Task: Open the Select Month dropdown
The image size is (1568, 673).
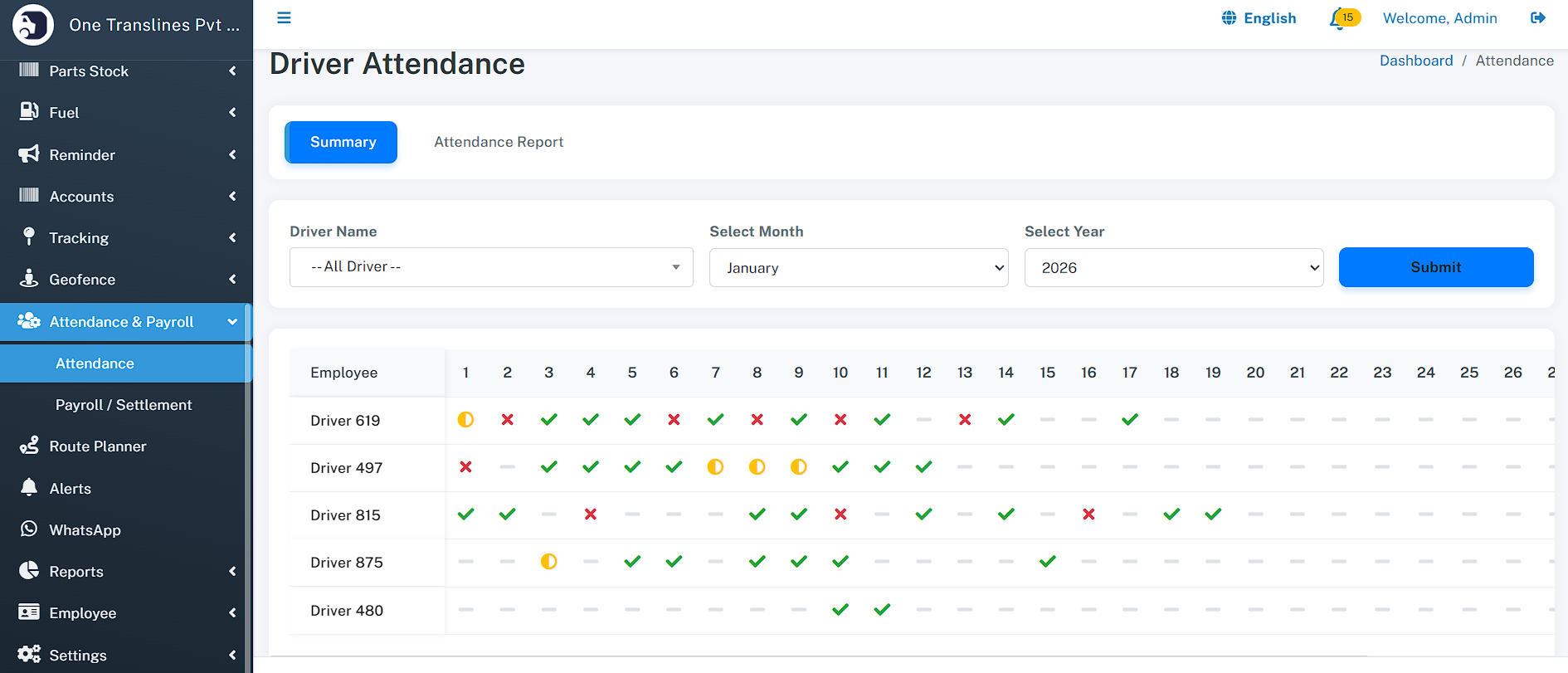Action: coord(858,268)
